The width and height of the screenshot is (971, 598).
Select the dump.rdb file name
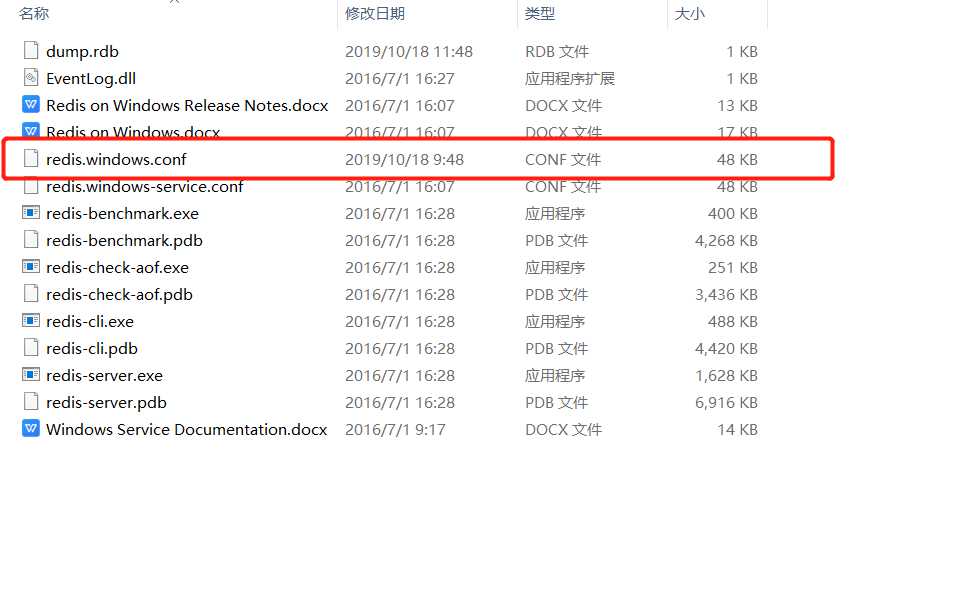(x=82, y=51)
